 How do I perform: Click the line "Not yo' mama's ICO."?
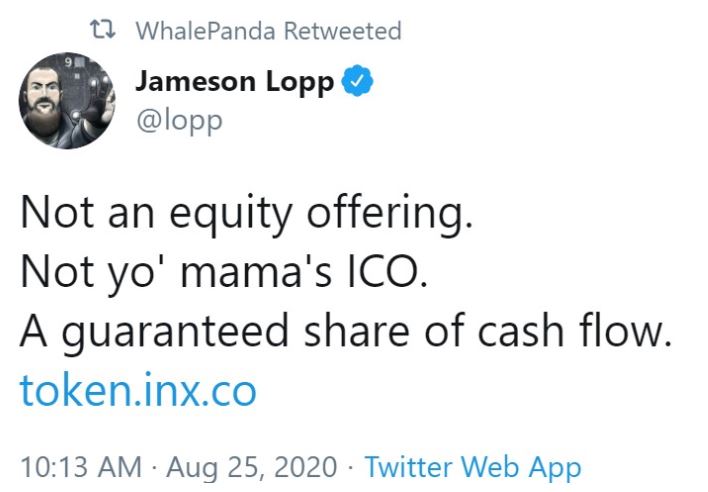(223, 272)
